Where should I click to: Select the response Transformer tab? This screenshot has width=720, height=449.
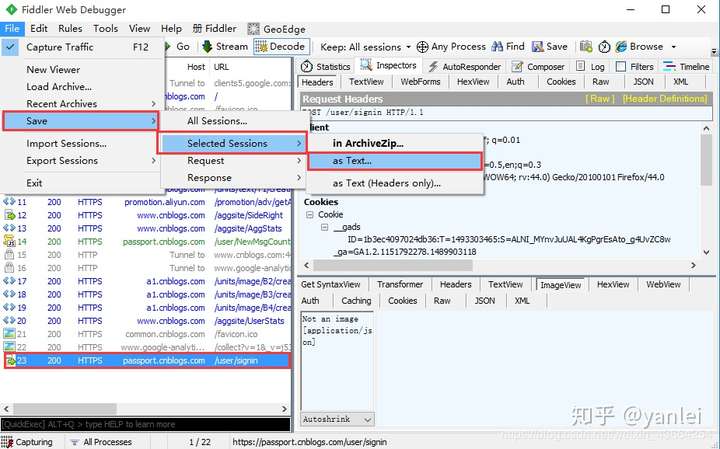click(x=399, y=285)
